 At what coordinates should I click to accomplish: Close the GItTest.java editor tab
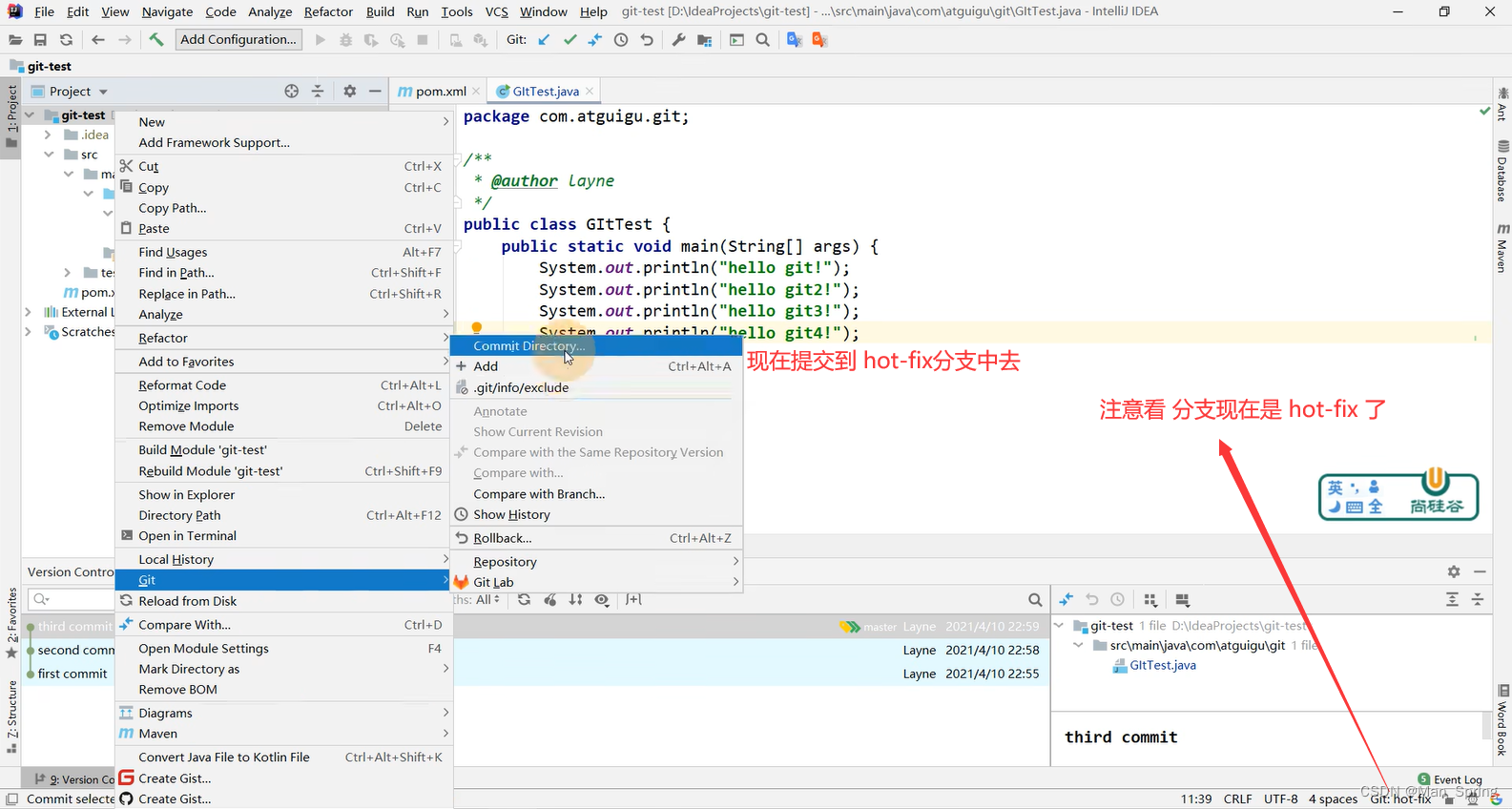tap(590, 92)
